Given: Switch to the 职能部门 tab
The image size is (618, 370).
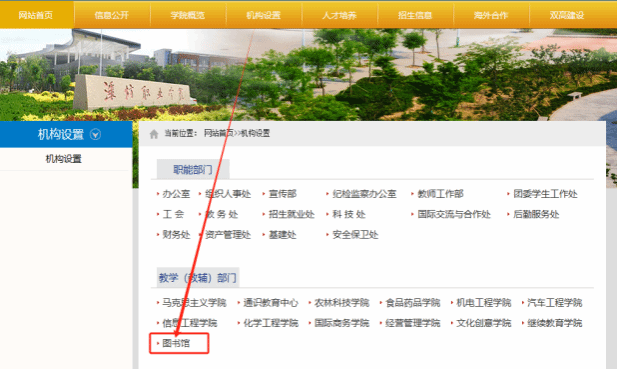Looking at the screenshot, I should (x=193, y=170).
